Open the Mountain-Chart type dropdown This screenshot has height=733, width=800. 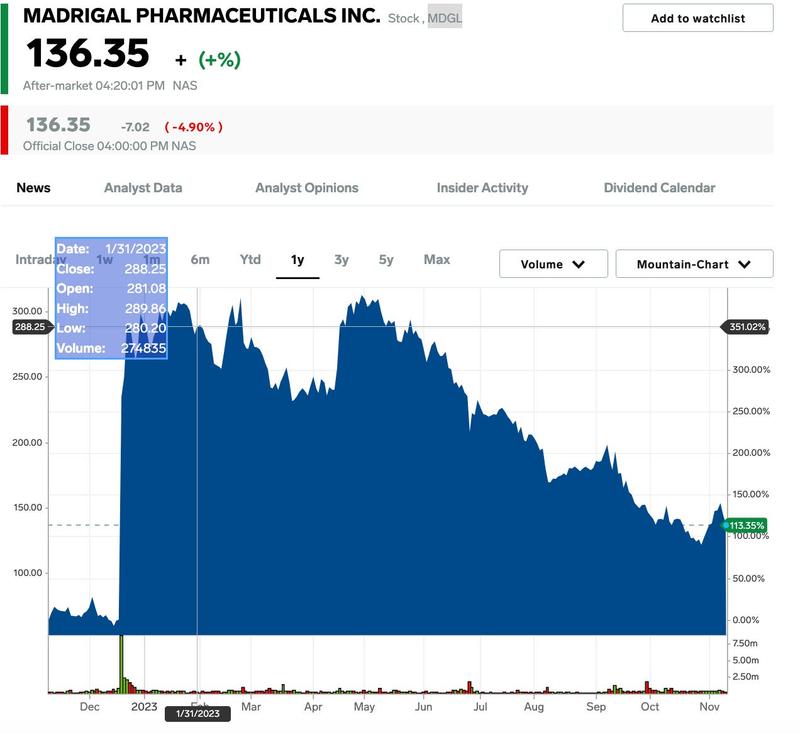point(694,264)
